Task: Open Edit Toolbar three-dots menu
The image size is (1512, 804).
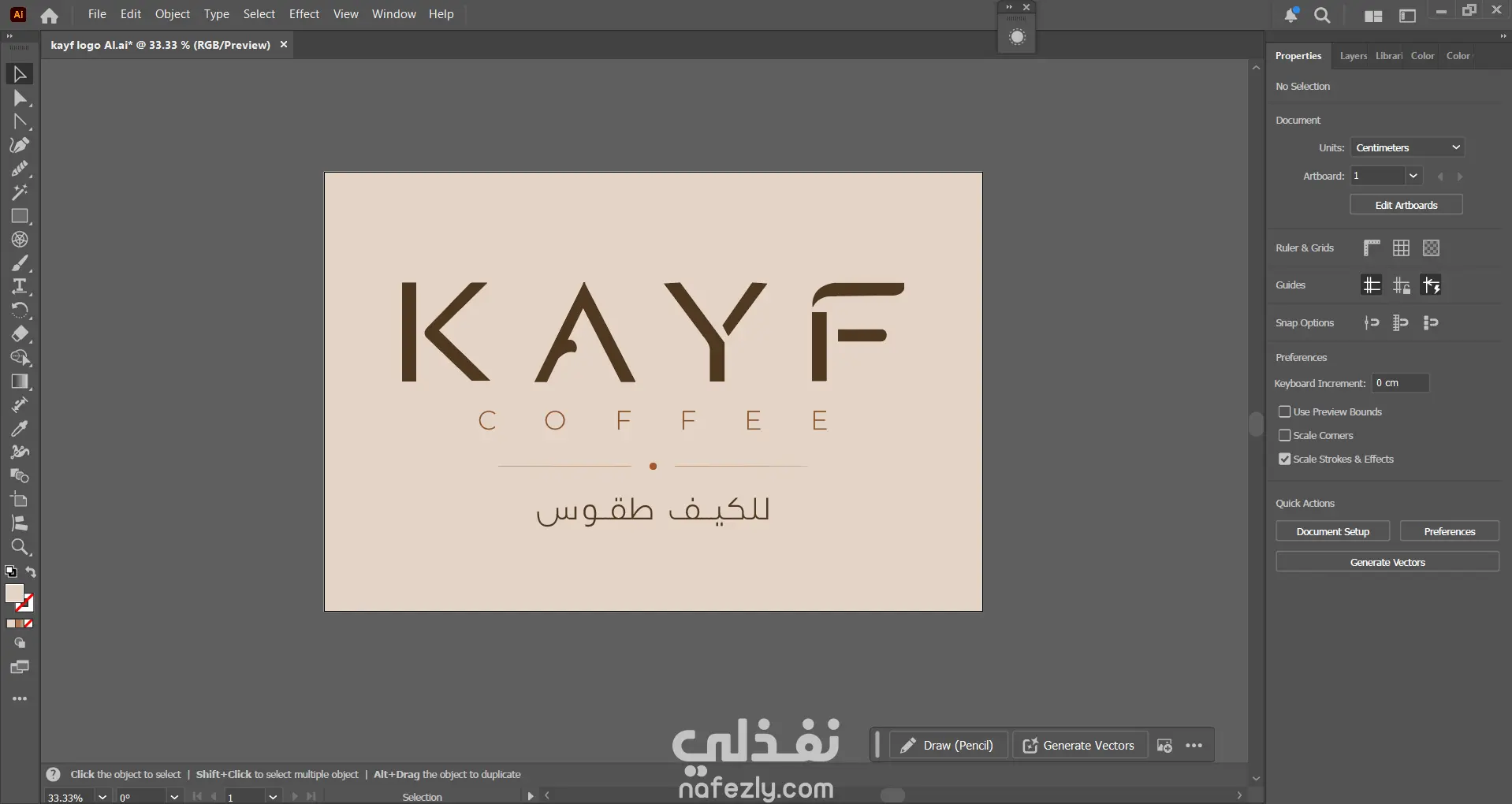Action: (x=20, y=699)
